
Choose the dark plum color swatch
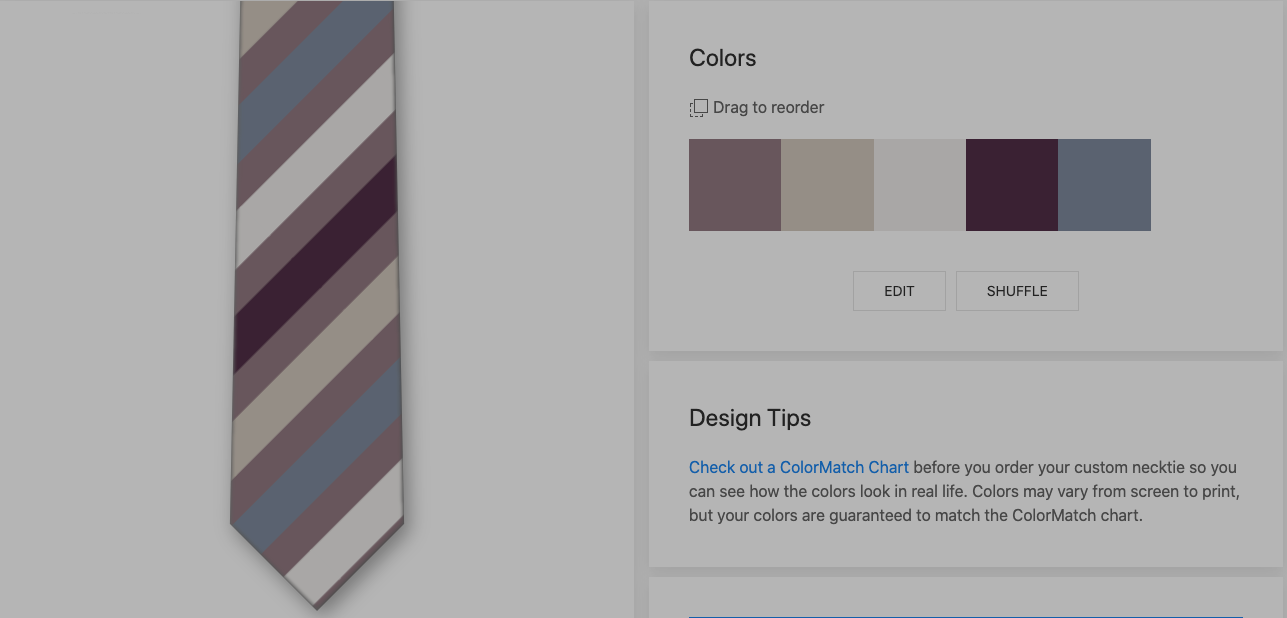[1012, 185]
